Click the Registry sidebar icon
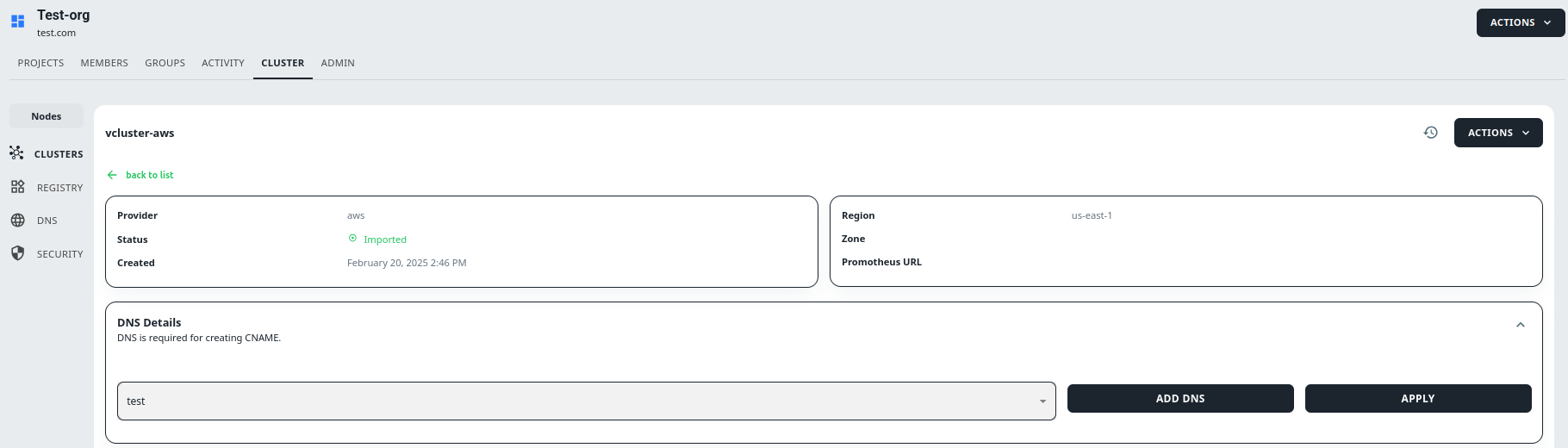The image size is (1568, 448). tap(17, 187)
